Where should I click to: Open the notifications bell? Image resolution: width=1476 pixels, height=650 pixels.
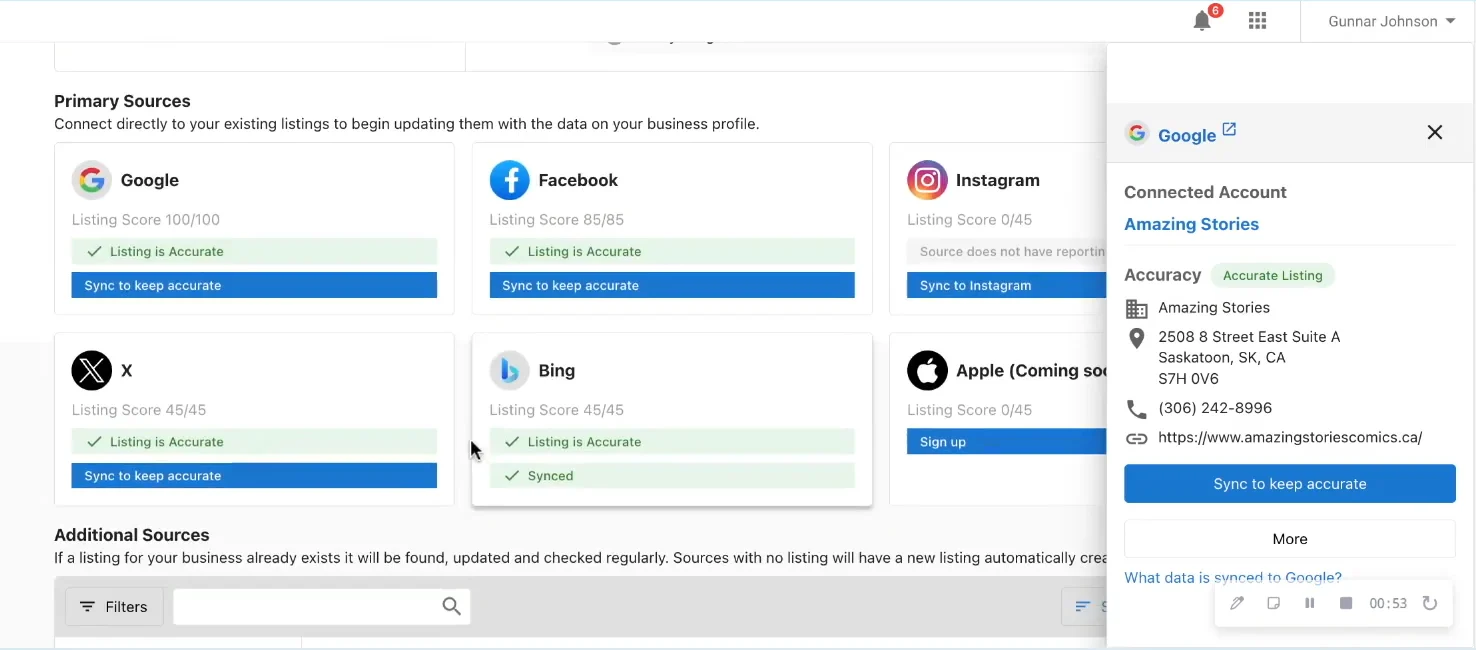[1203, 21]
